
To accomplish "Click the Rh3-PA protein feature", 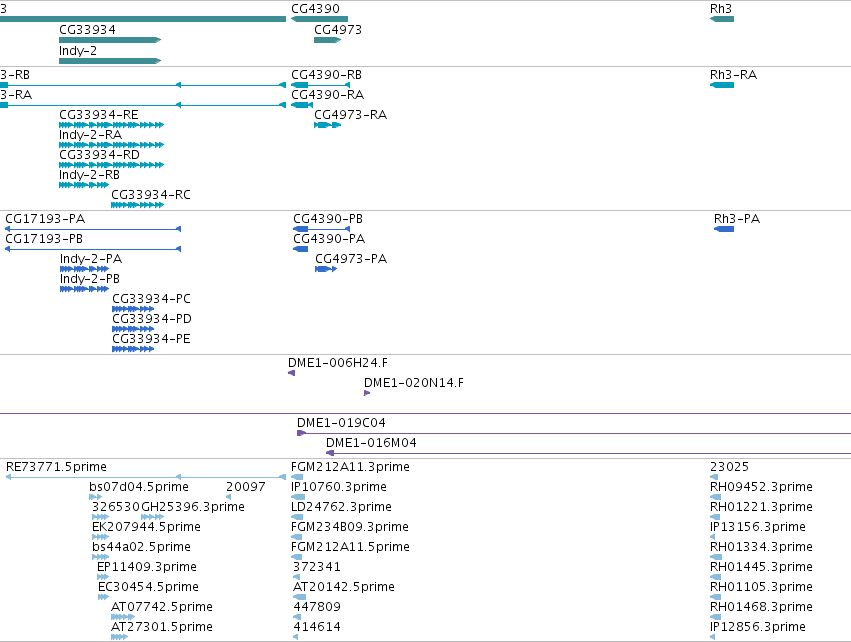I will 724,229.
